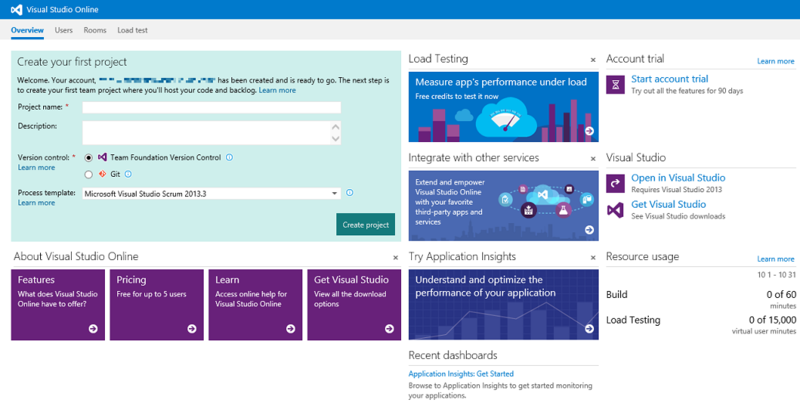The height and width of the screenshot is (406, 800).
Task: Click the Build usage '0 of 60' value
Action: [x=781, y=294]
